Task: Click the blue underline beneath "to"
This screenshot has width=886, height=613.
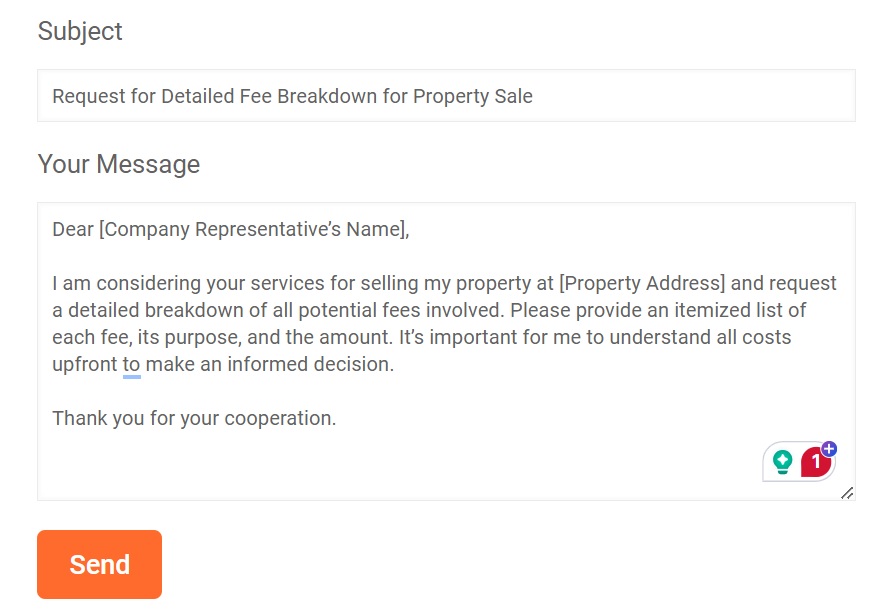Action: coord(131,377)
